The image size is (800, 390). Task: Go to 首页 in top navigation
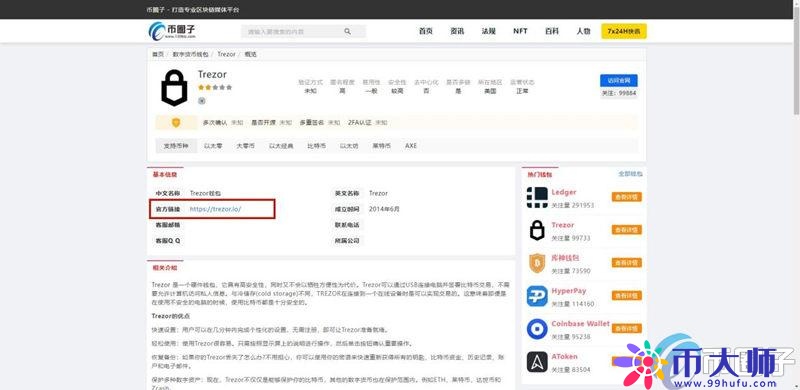click(x=426, y=31)
